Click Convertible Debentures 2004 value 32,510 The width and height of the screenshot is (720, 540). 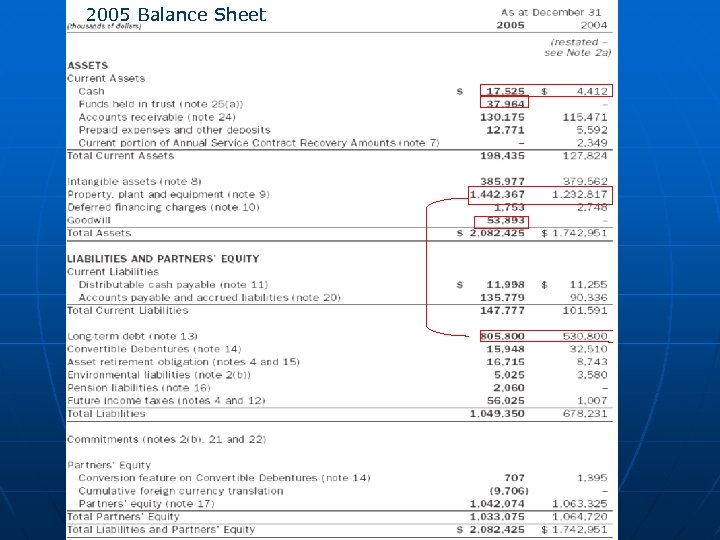pos(588,349)
